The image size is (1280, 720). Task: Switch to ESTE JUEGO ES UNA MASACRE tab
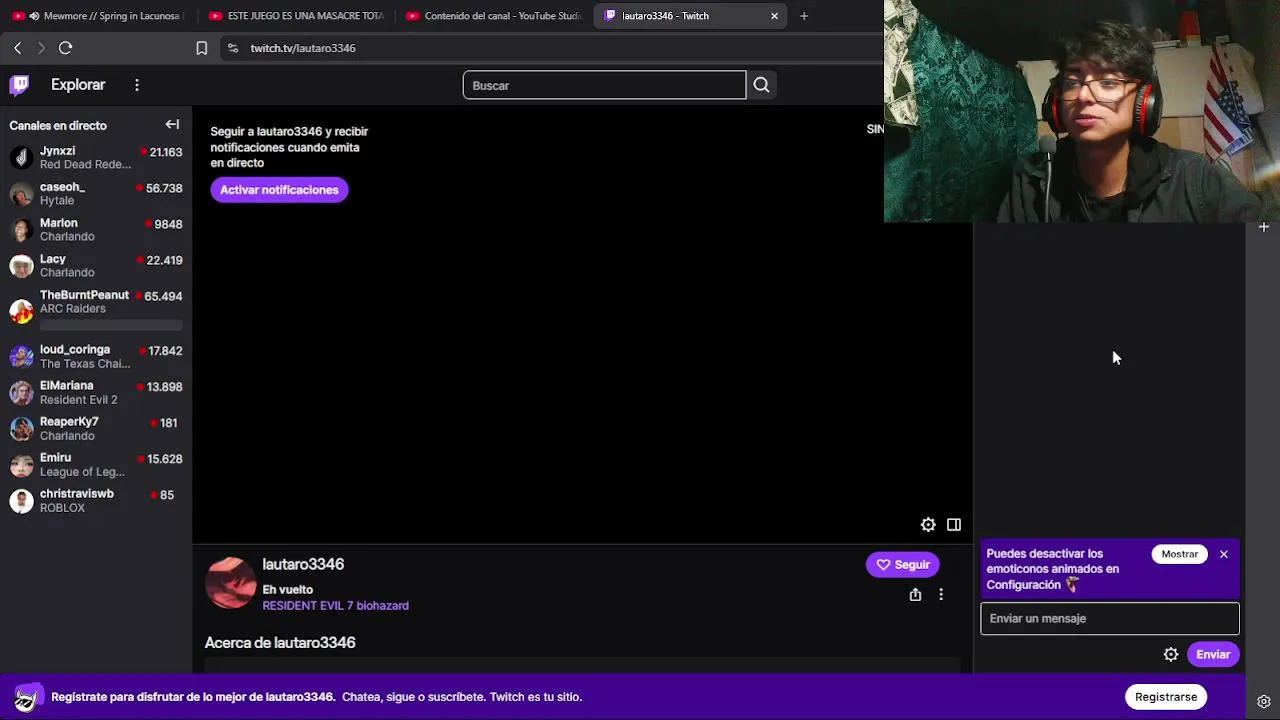[x=295, y=16]
